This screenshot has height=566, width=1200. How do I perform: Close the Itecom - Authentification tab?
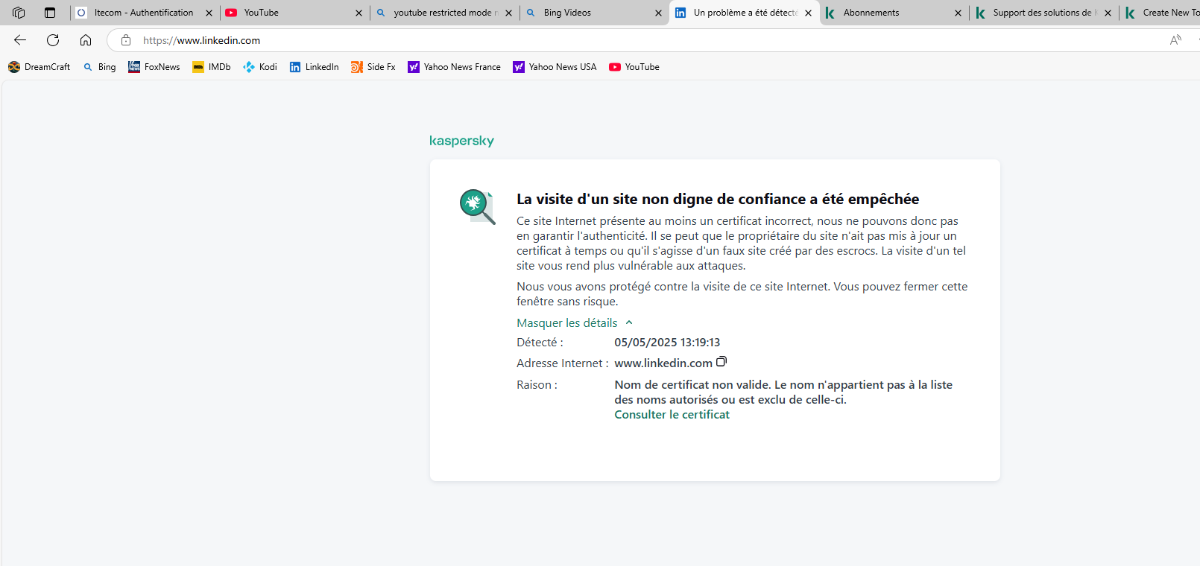(x=208, y=13)
